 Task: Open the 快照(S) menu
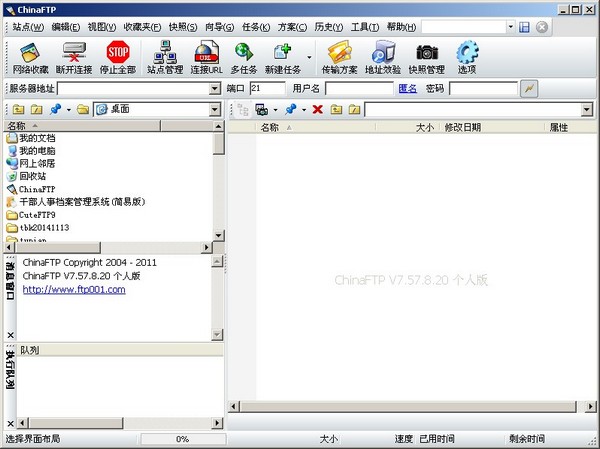(x=183, y=27)
